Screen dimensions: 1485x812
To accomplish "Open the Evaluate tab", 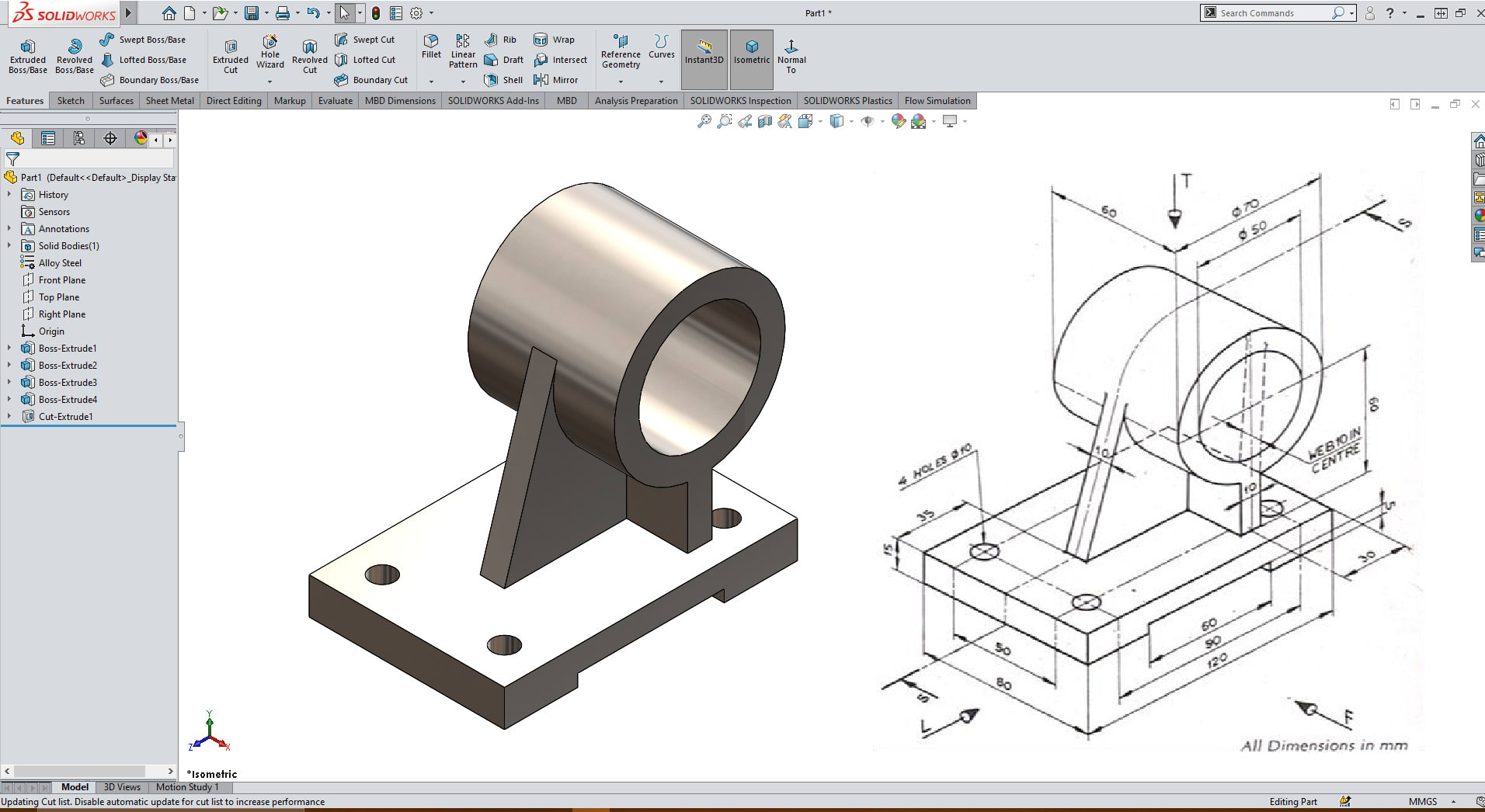I will [x=335, y=101].
